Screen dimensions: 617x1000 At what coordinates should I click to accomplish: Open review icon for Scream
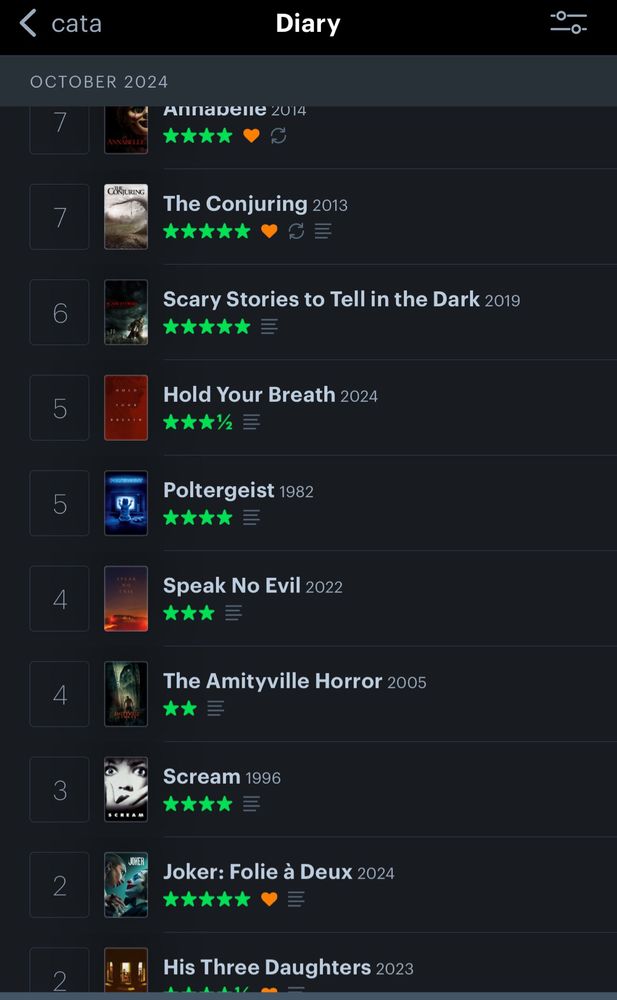251,804
